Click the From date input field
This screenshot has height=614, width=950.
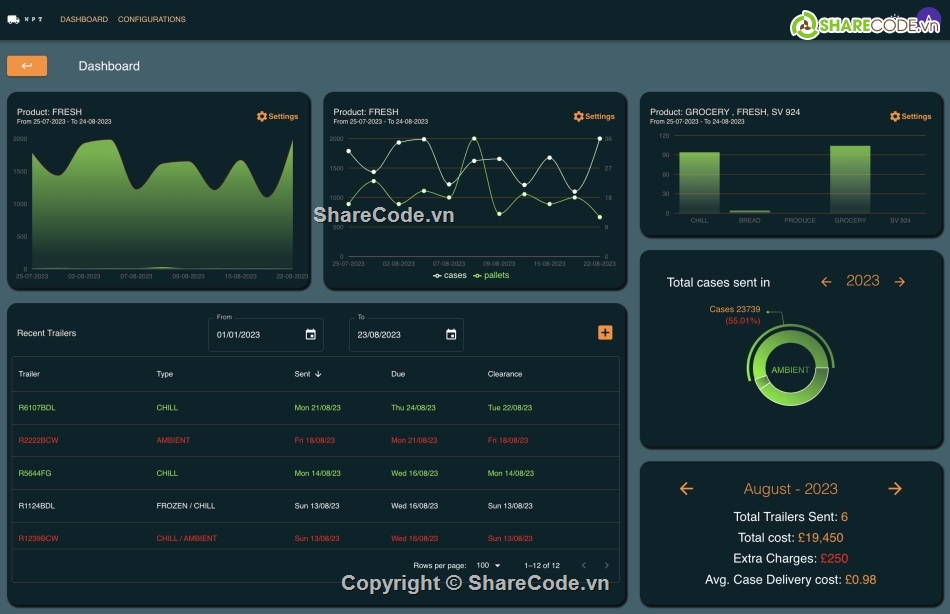pyautogui.click(x=255, y=335)
